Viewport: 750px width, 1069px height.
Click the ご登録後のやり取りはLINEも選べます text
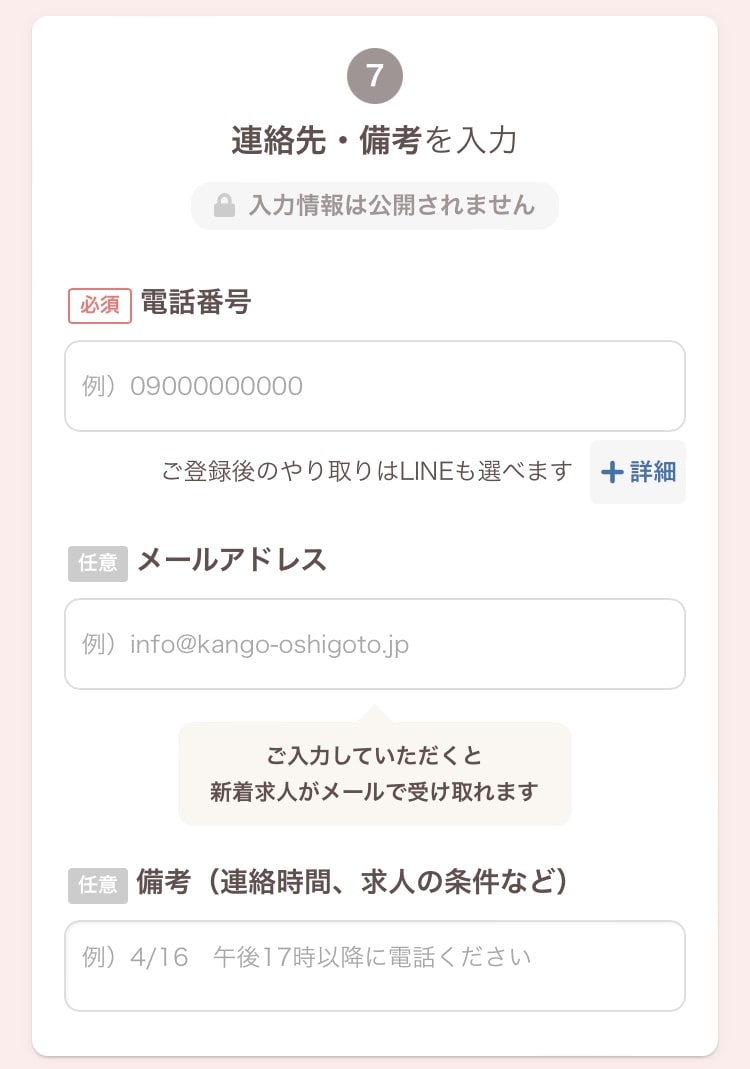tap(367, 472)
